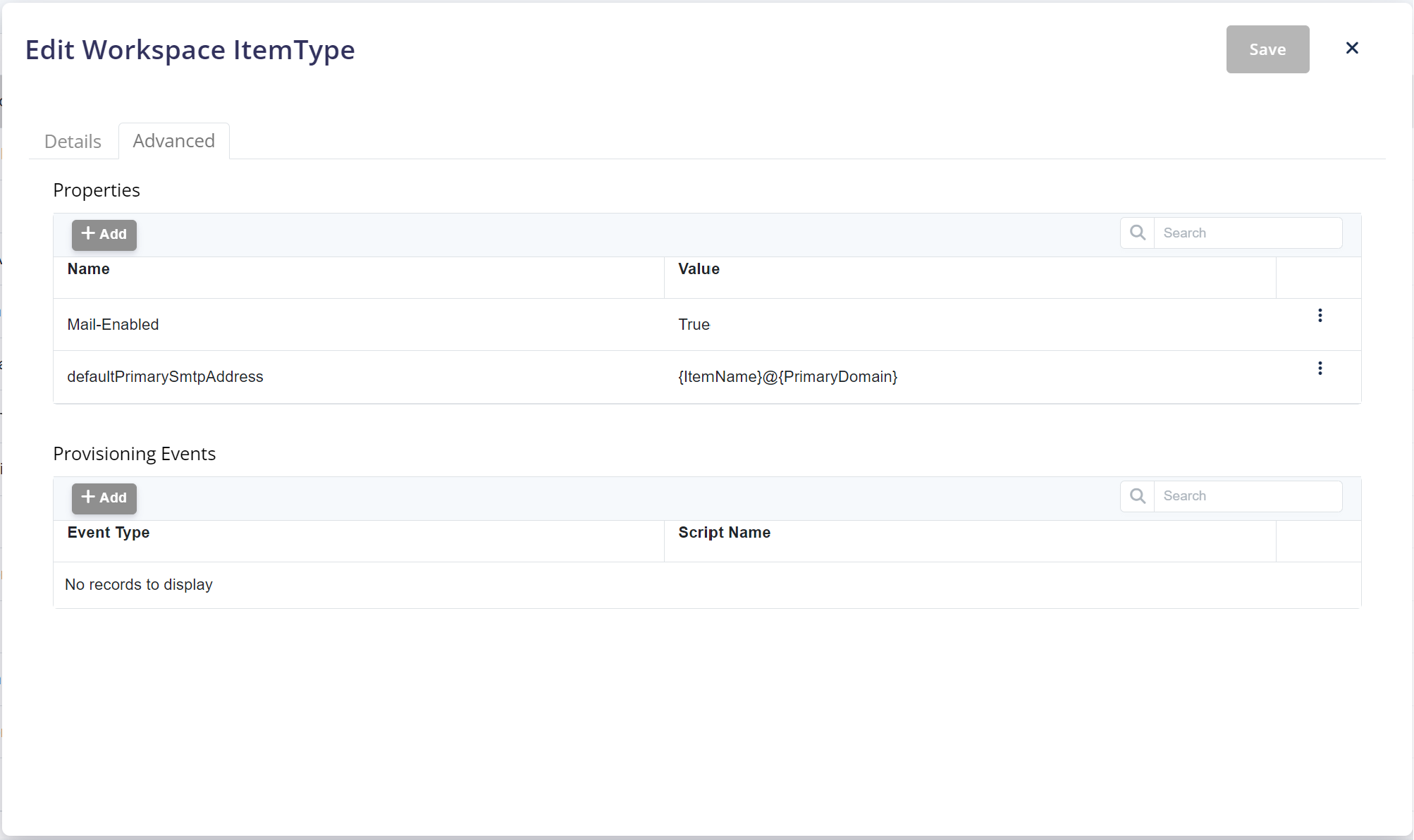Screen dimensions: 1414x840
Task: Open the kebab menu for defaultPrimarySmtpAddress property
Action: click(x=1320, y=368)
